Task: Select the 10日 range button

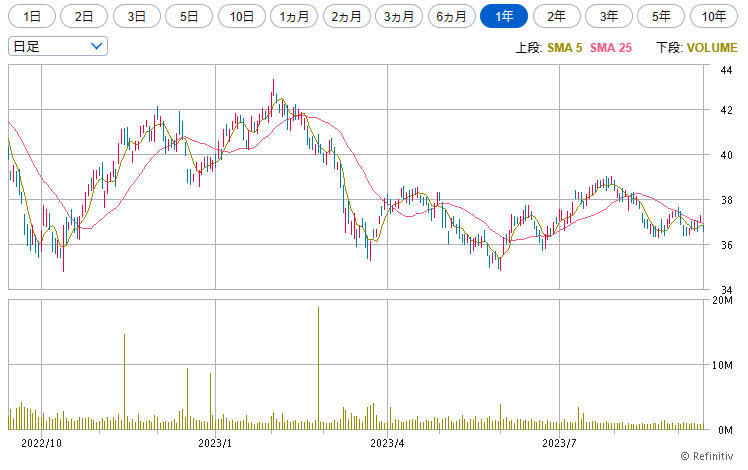Action: 242,16
